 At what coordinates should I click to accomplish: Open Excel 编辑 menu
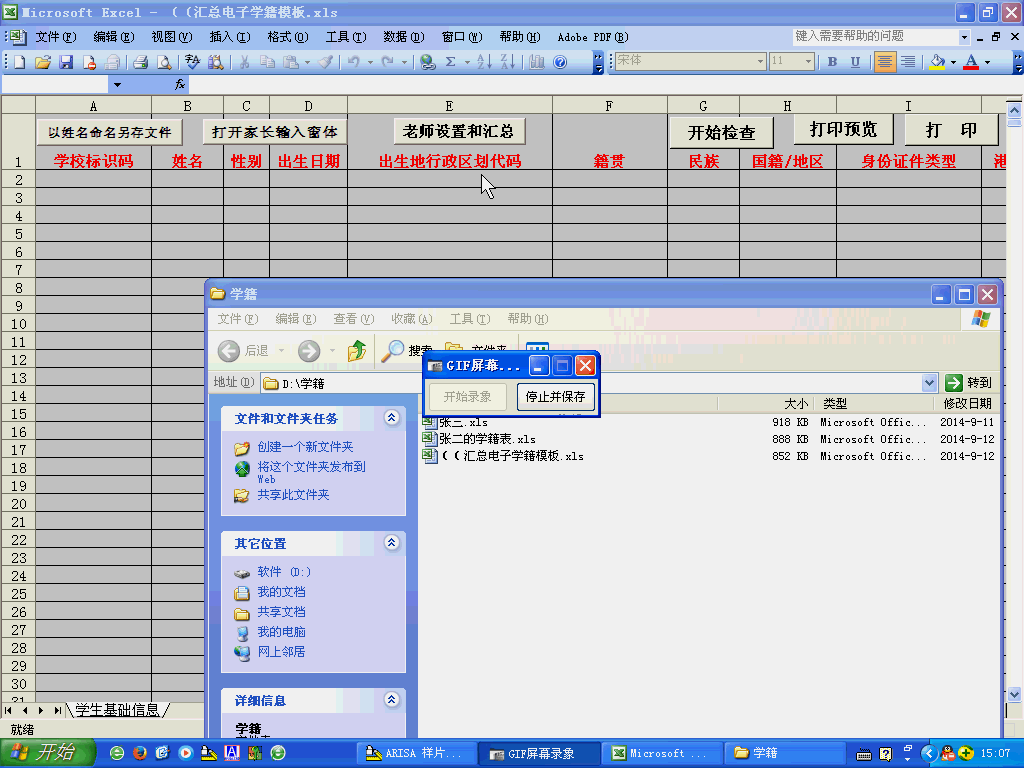114,37
